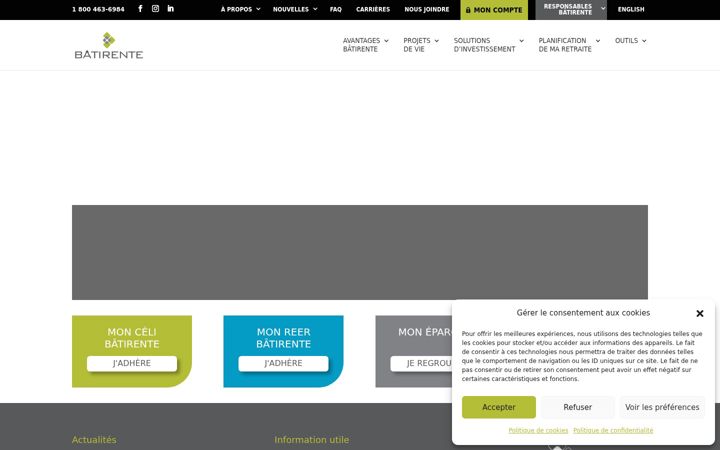The width and height of the screenshot is (720, 450).
Task: Click the grey hero banner area
Action: coord(360,252)
